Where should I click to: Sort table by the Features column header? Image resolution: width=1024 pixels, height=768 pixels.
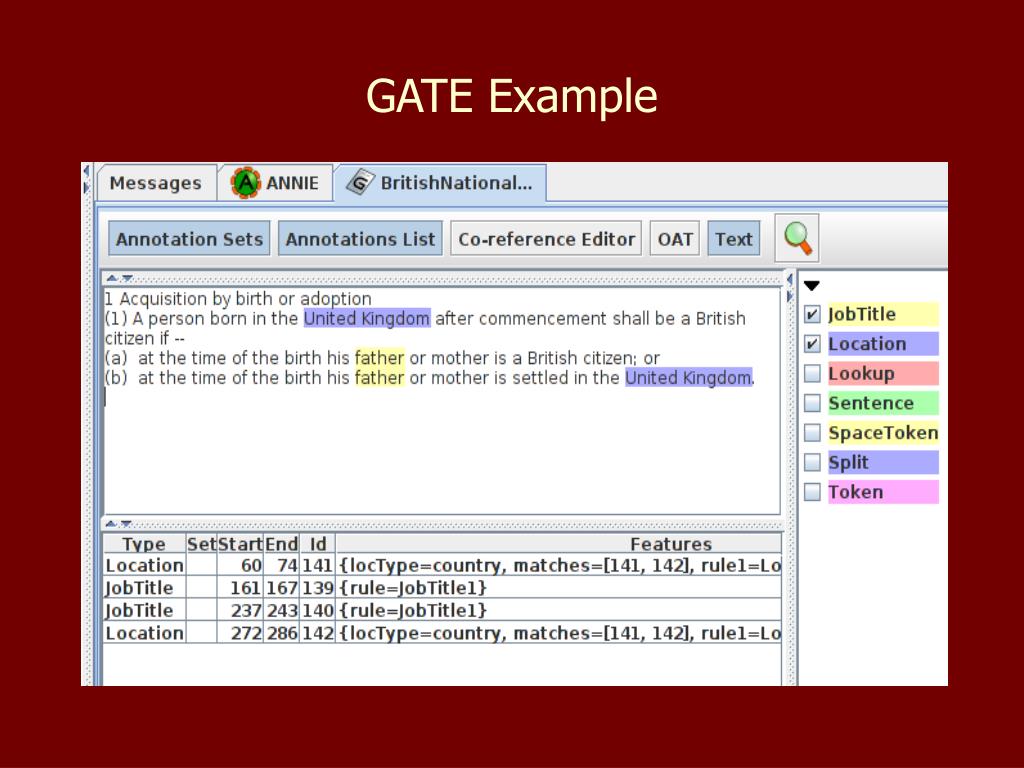(558, 544)
